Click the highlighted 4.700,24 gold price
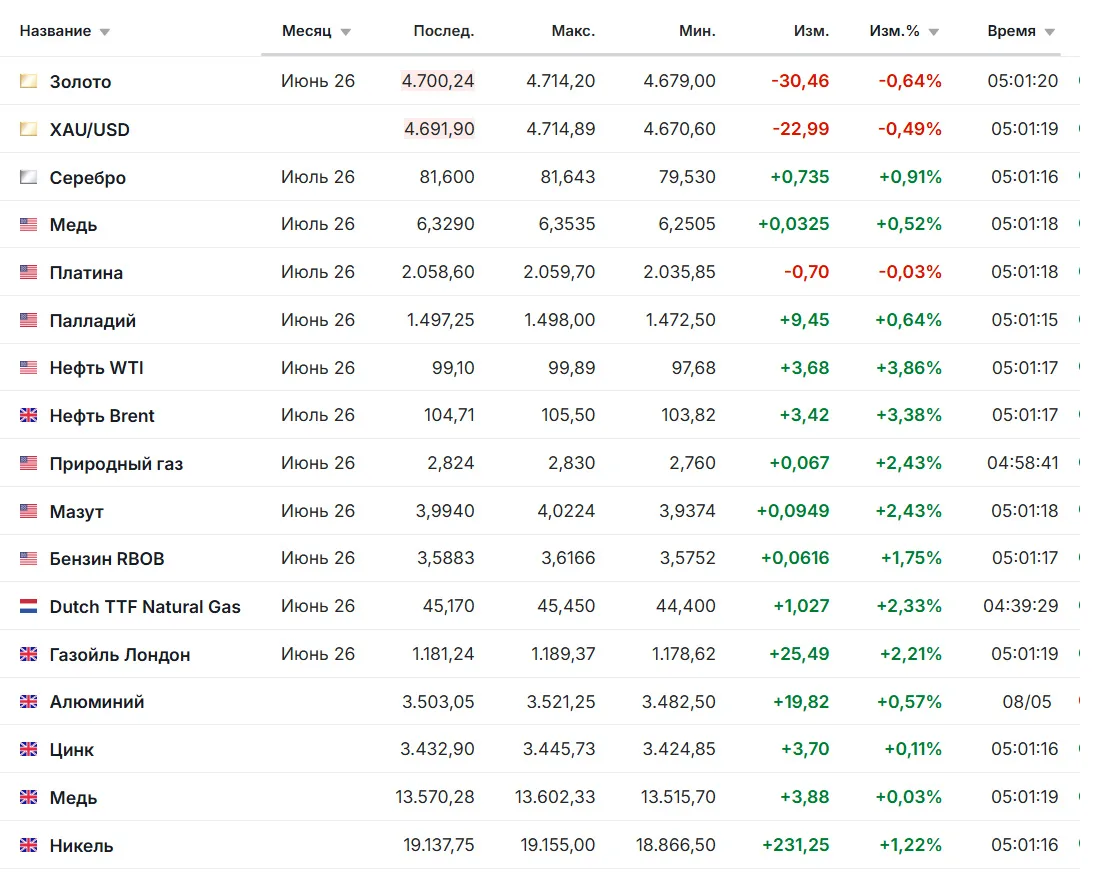The width and height of the screenshot is (1099, 872). coord(438,81)
